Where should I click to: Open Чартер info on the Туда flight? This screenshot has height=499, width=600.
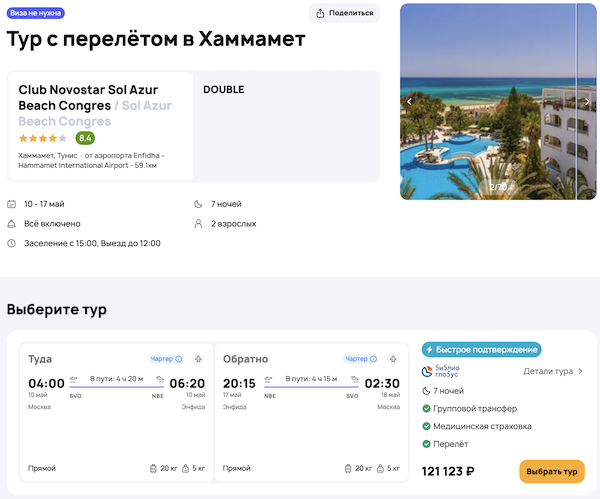pos(166,359)
